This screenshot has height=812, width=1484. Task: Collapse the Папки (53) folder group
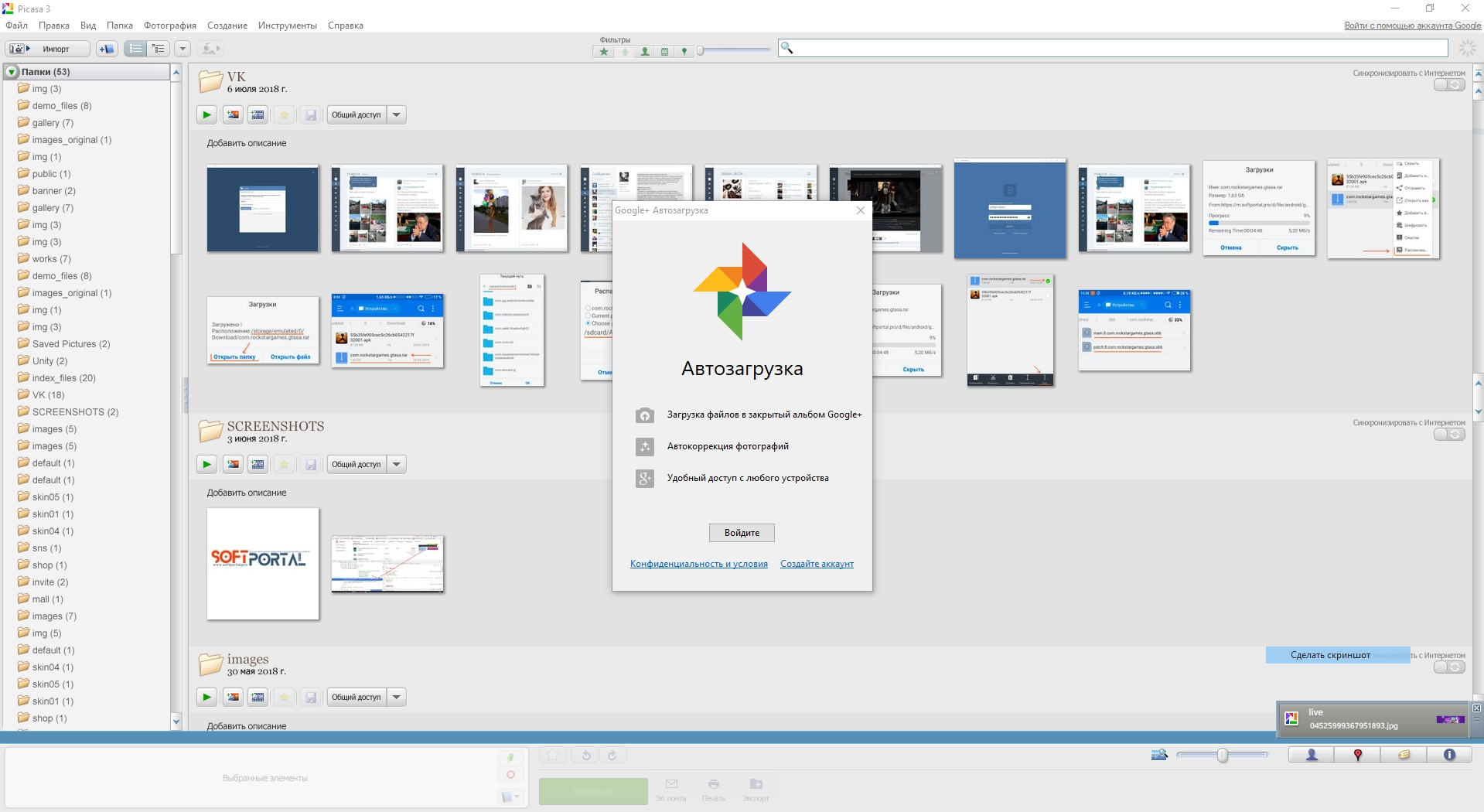[x=12, y=72]
